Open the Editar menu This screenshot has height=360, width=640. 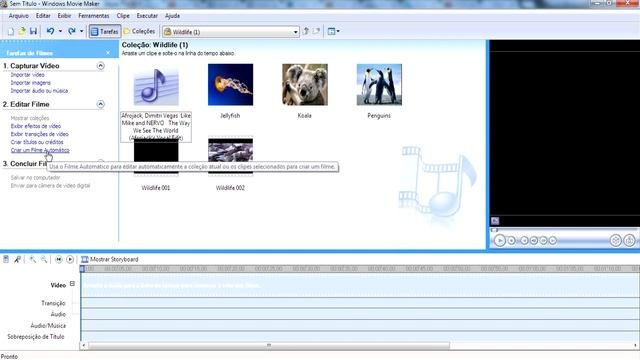click(x=43, y=16)
